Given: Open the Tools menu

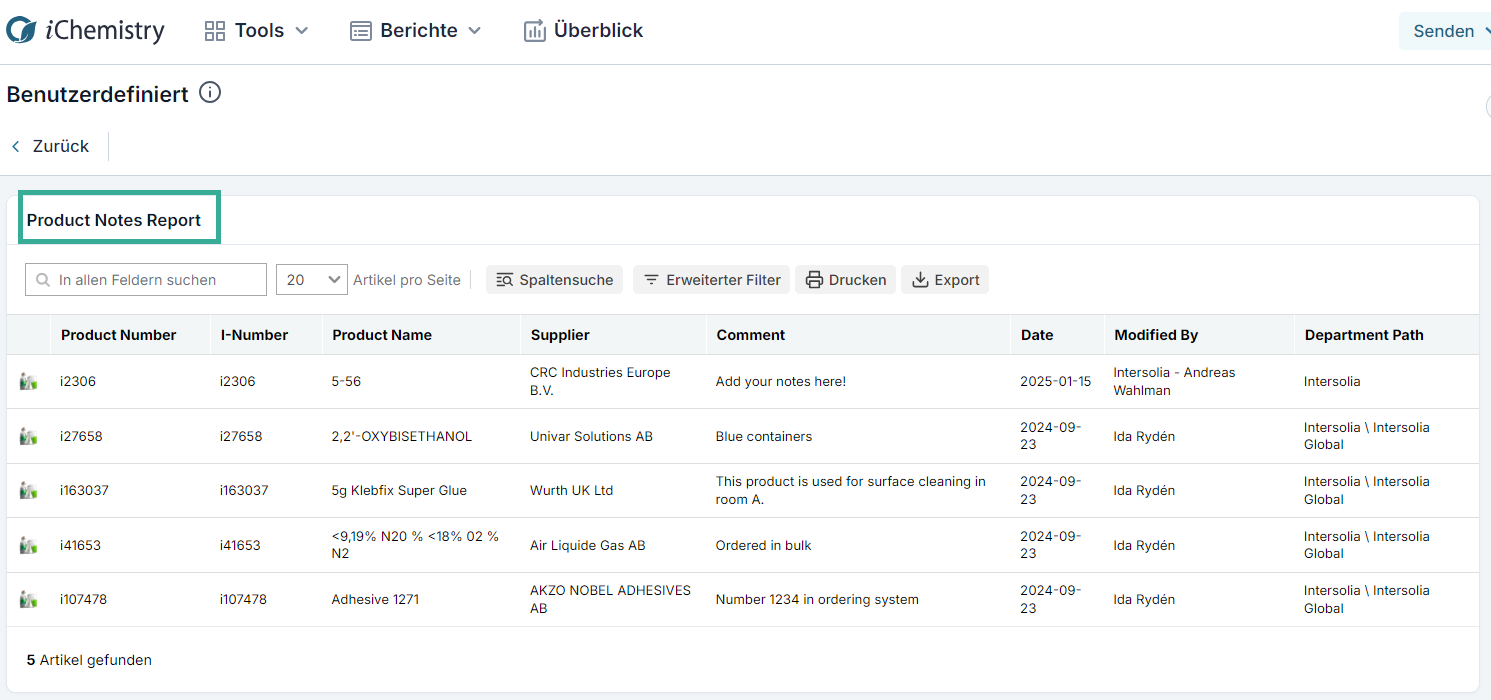Looking at the screenshot, I should [256, 31].
